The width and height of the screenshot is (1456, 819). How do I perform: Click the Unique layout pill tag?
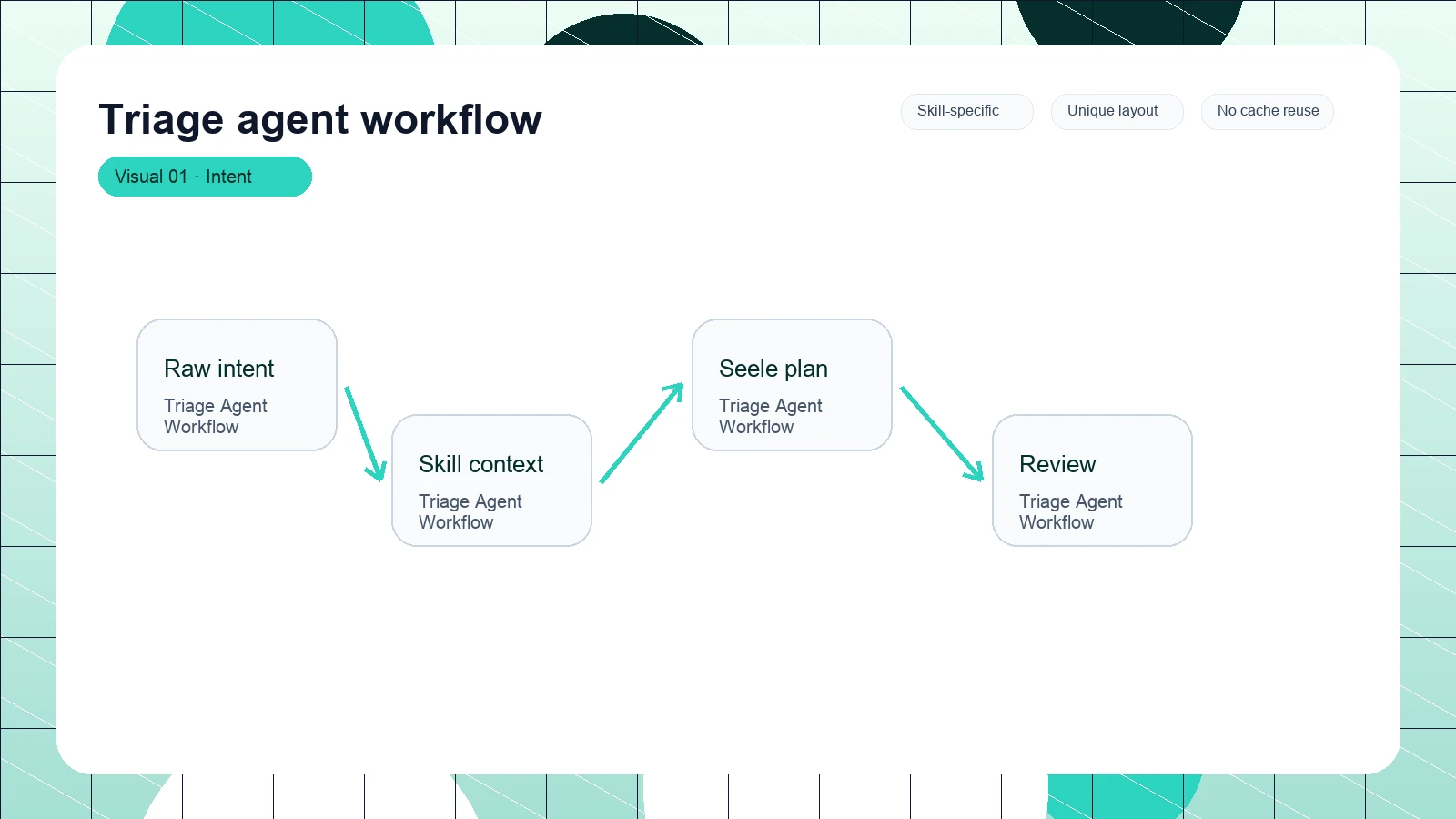[x=1117, y=112]
